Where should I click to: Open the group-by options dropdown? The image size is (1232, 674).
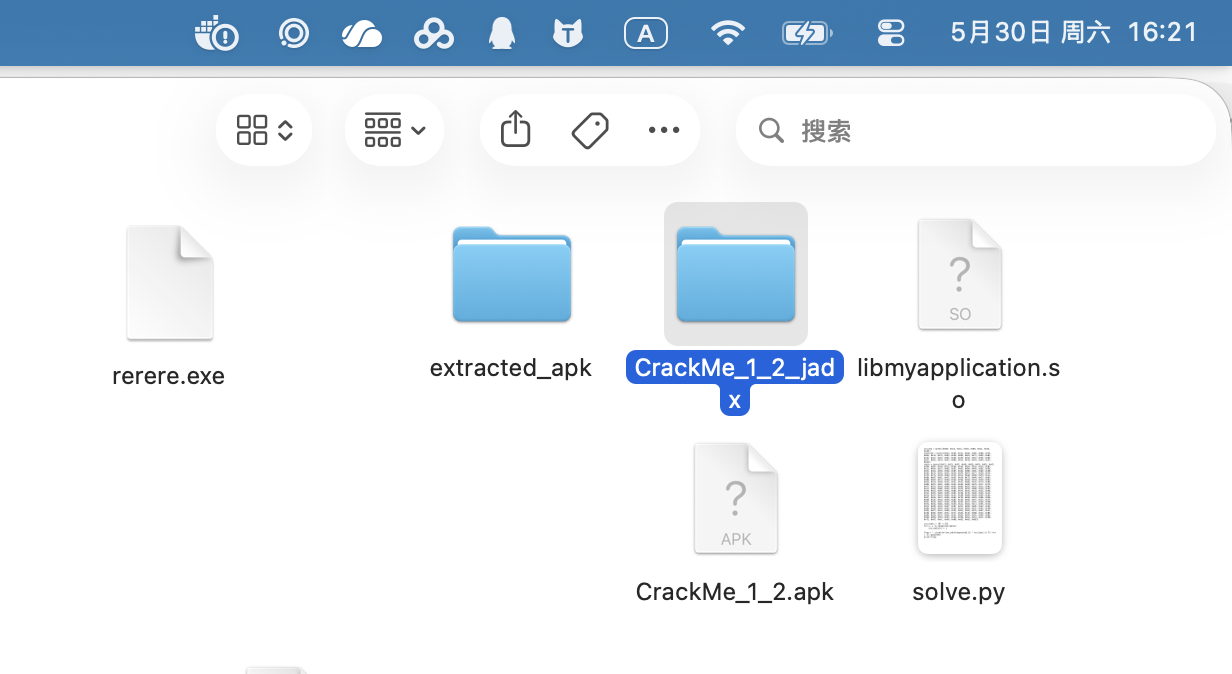coord(395,130)
